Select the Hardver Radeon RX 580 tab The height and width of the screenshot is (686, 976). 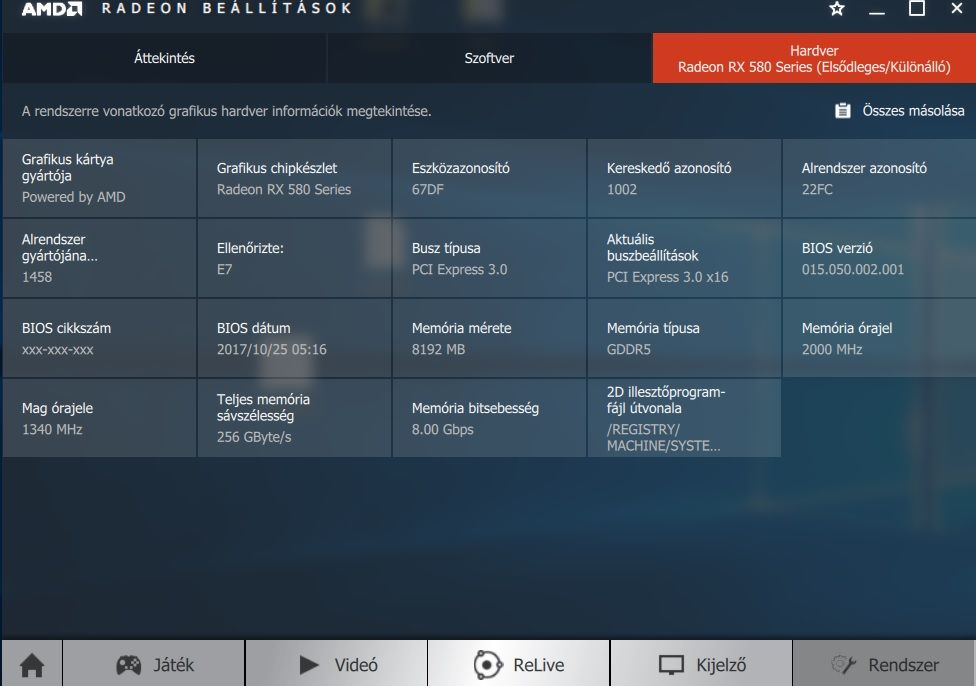tap(814, 59)
